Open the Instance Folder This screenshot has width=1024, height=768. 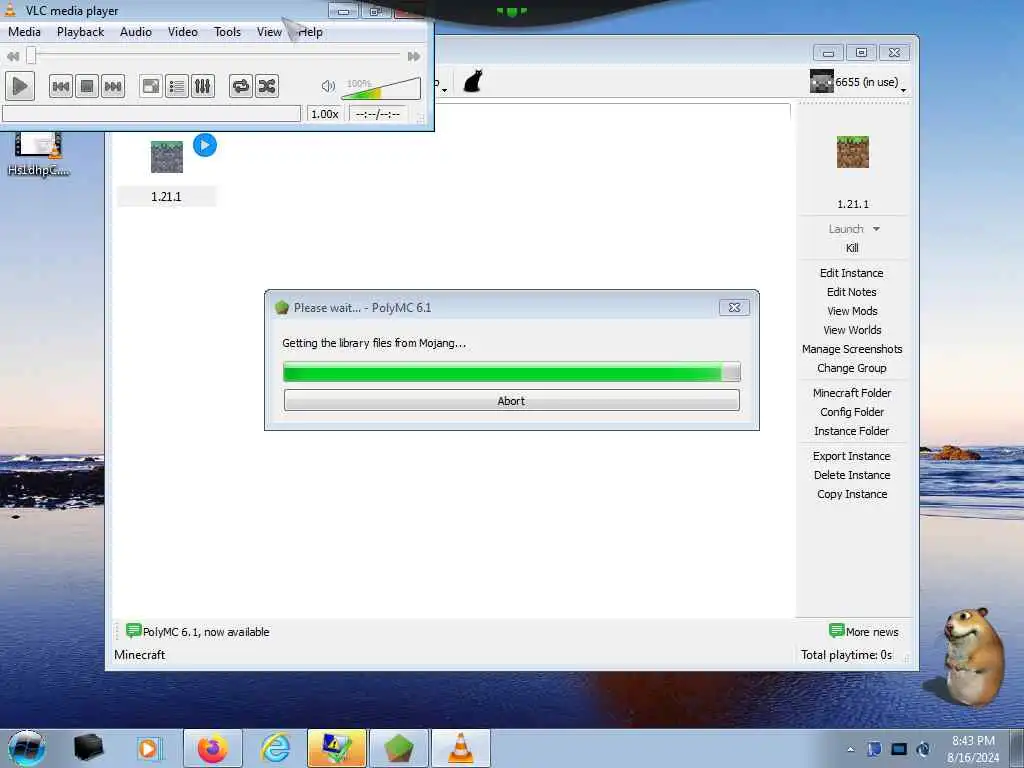(852, 430)
